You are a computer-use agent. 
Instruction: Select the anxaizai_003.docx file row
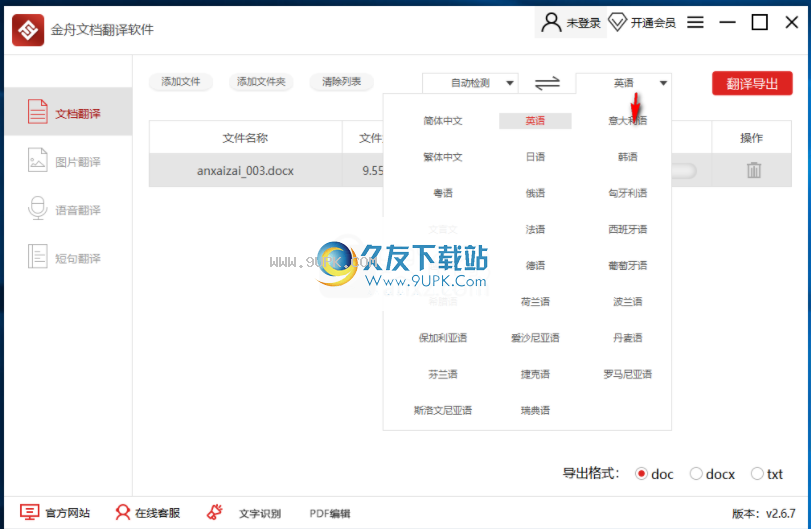coord(470,170)
